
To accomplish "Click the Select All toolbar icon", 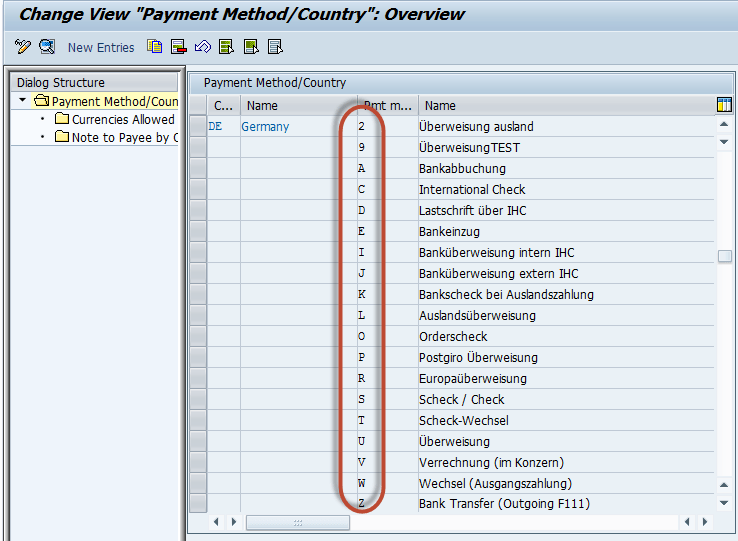I will (226, 47).
